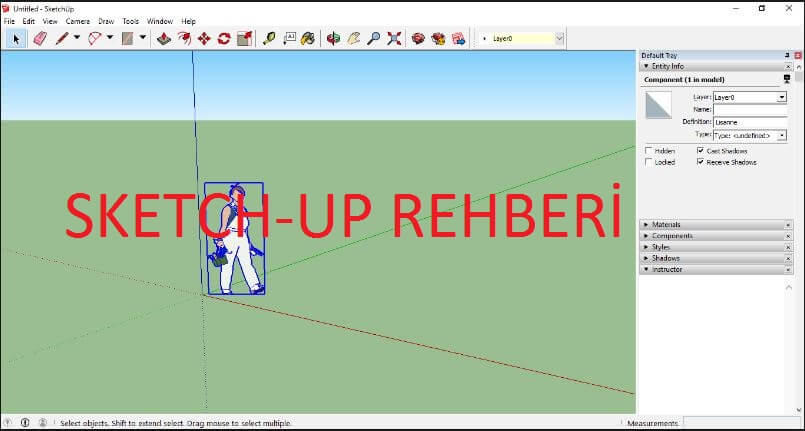Screen dimensions: 805x431
Task: Close the Shadows panel
Action: coord(788,258)
